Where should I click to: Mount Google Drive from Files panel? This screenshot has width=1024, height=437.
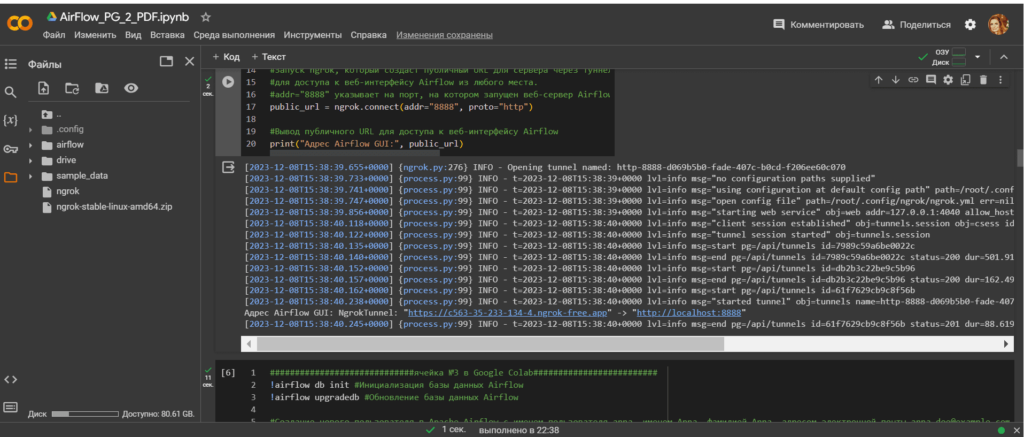click(x=102, y=88)
